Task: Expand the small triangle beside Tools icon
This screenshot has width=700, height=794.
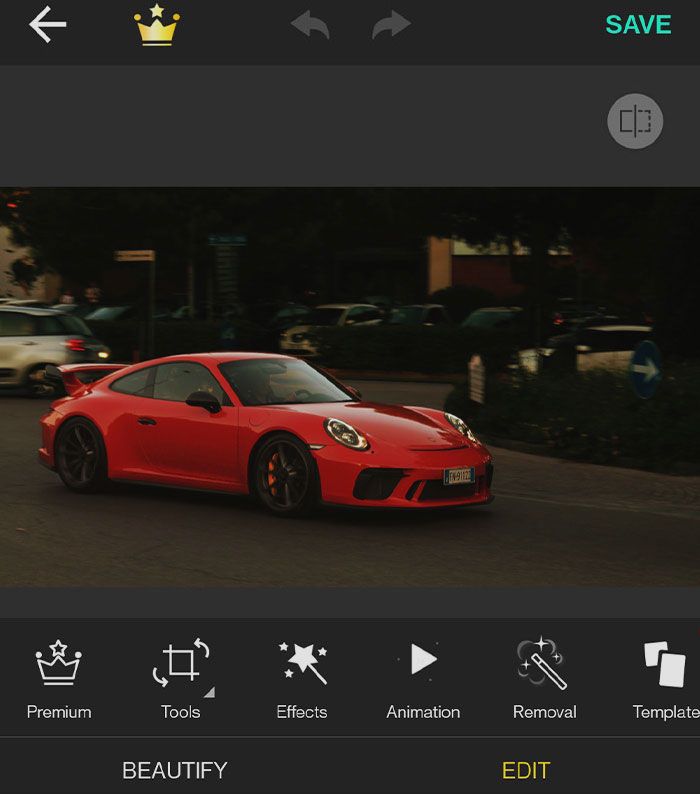Action: (x=209, y=692)
